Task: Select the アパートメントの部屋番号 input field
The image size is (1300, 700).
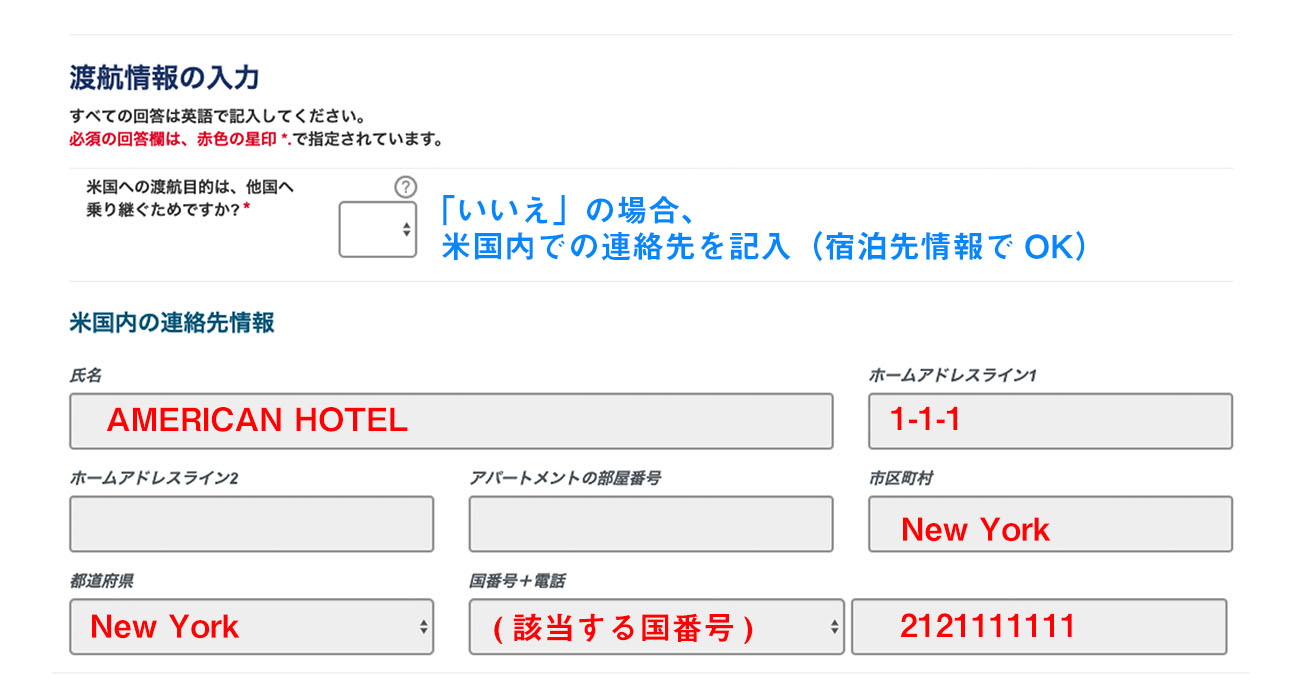Action: pyautogui.click(x=650, y=524)
